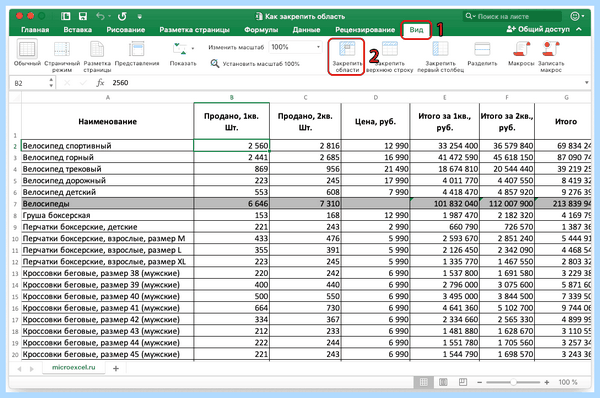This screenshot has width=600, height=398.
Task: Click the fx insert function icon
Action: coord(100,83)
